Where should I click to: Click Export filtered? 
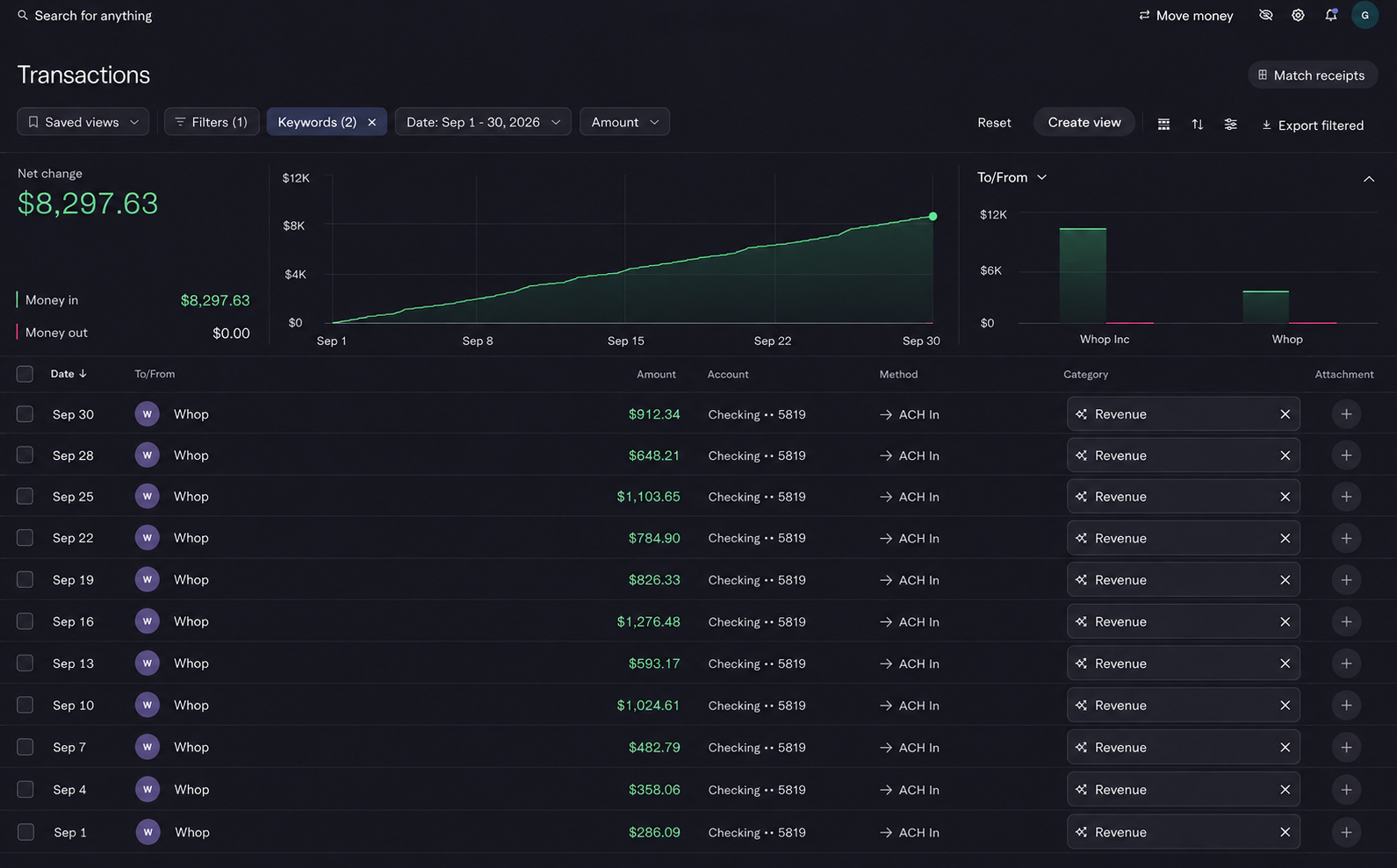(x=1312, y=126)
